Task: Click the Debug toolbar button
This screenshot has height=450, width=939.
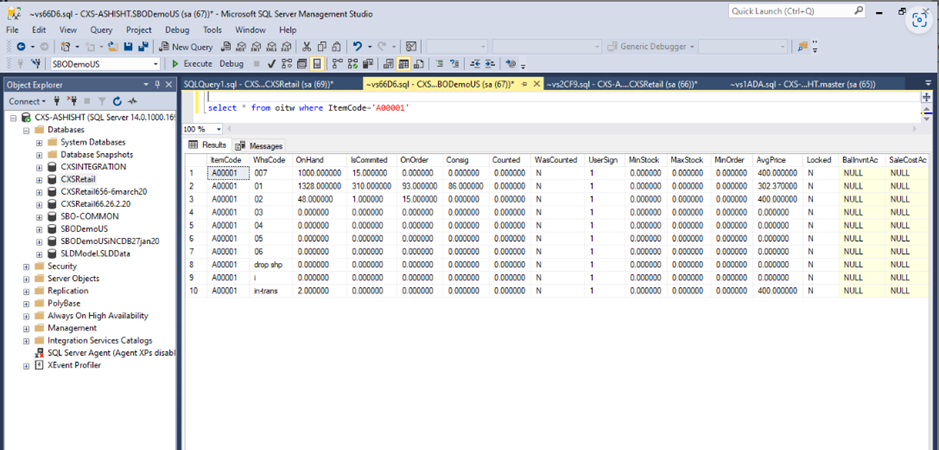Action: (231, 64)
